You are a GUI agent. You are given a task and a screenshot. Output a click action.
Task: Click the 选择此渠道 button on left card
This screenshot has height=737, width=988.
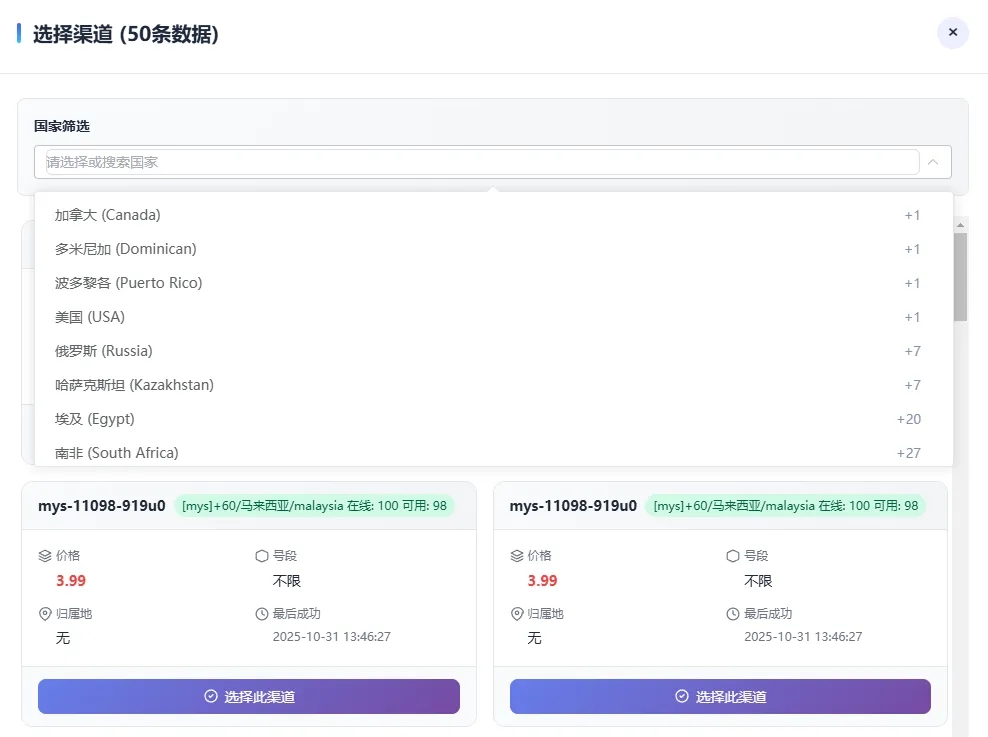click(x=249, y=697)
